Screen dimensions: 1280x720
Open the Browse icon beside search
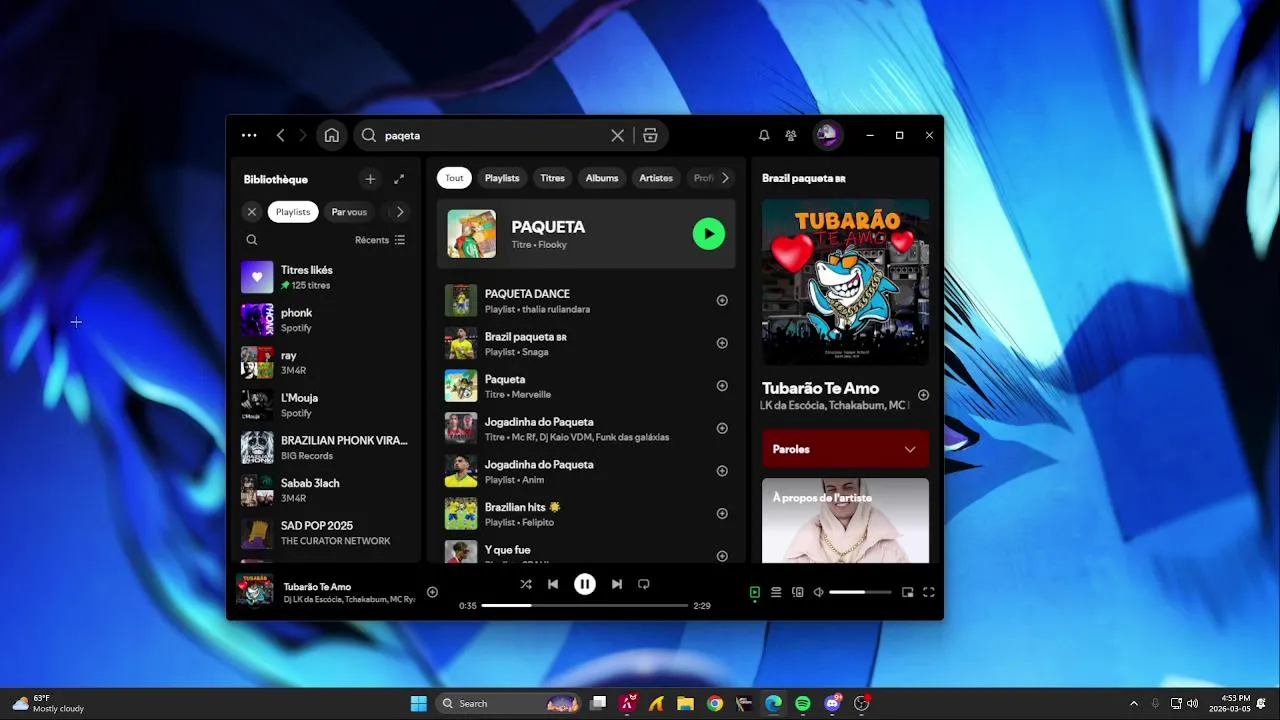point(650,135)
